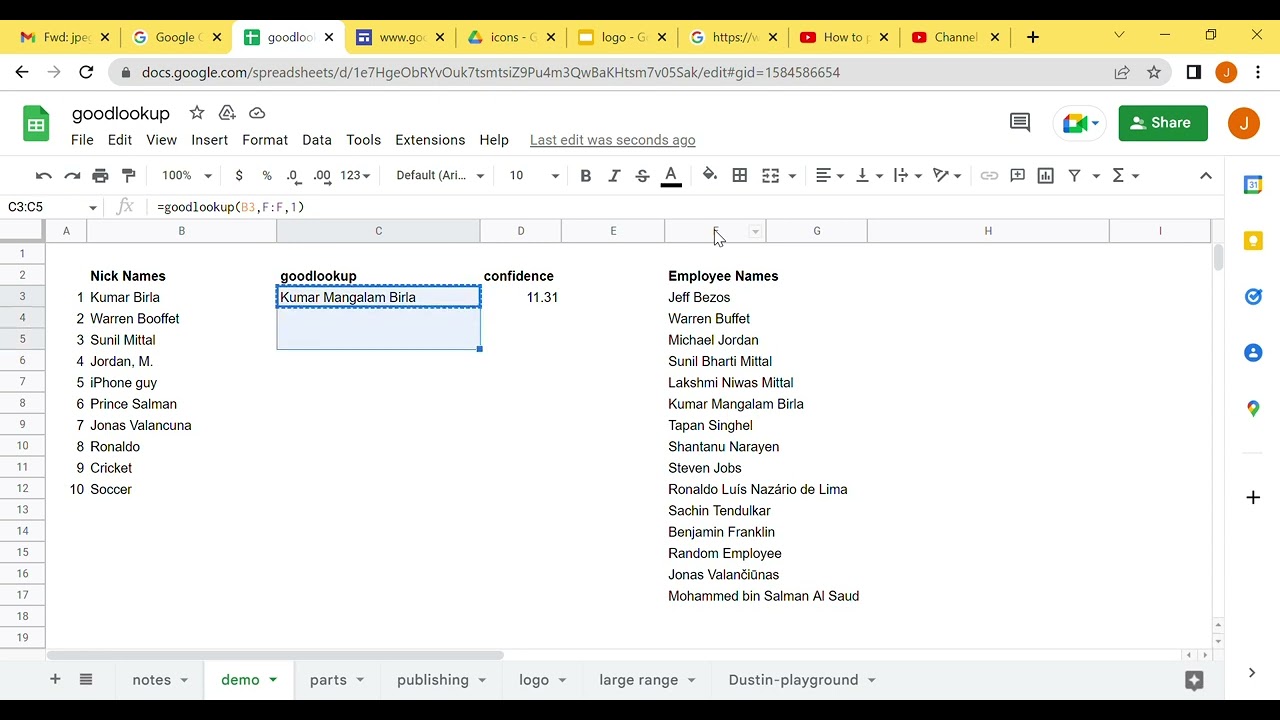Click the create filter icon
Viewport: 1280px width, 720px height.
coord(1074,175)
